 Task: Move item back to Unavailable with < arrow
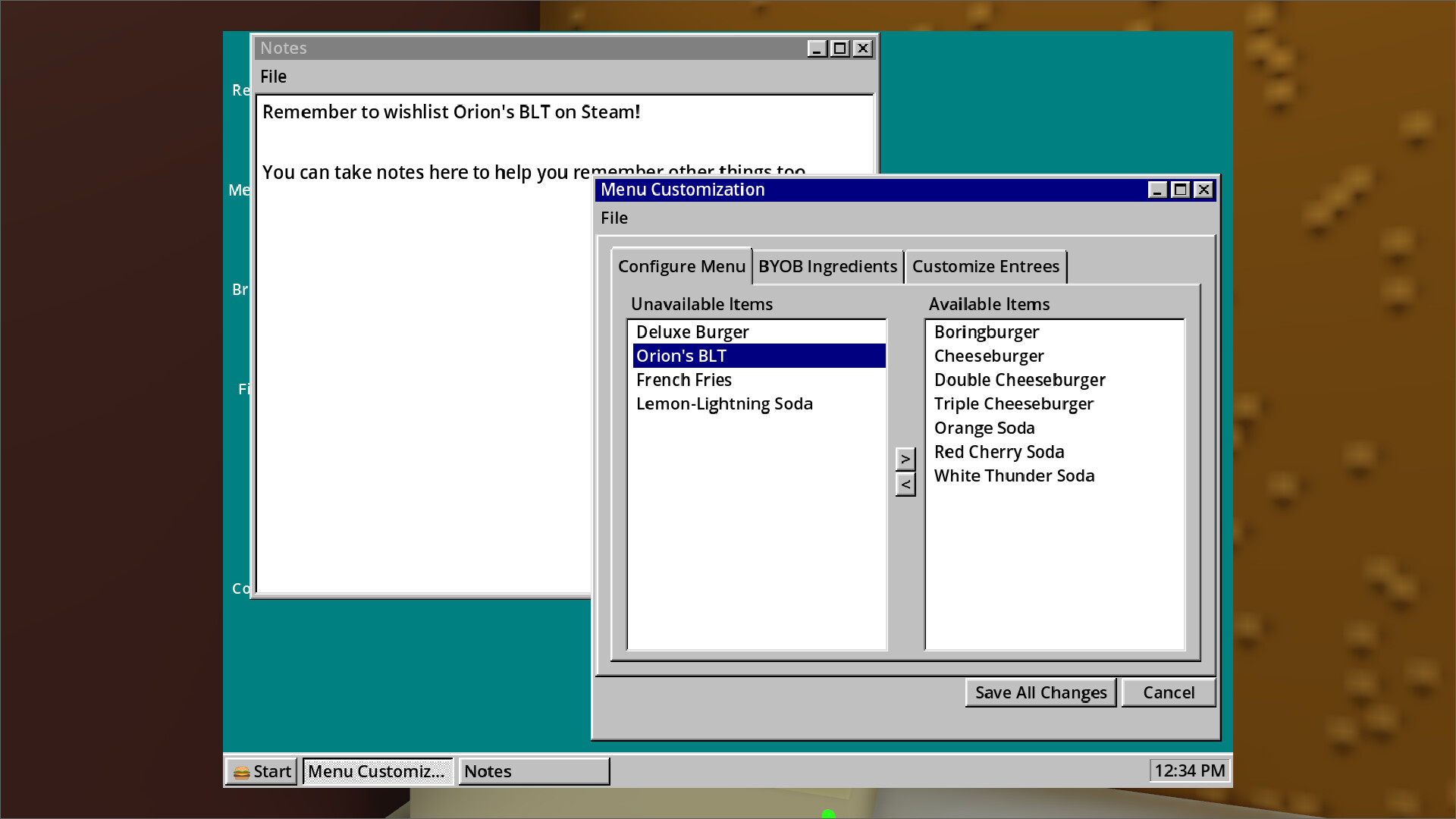coord(905,485)
